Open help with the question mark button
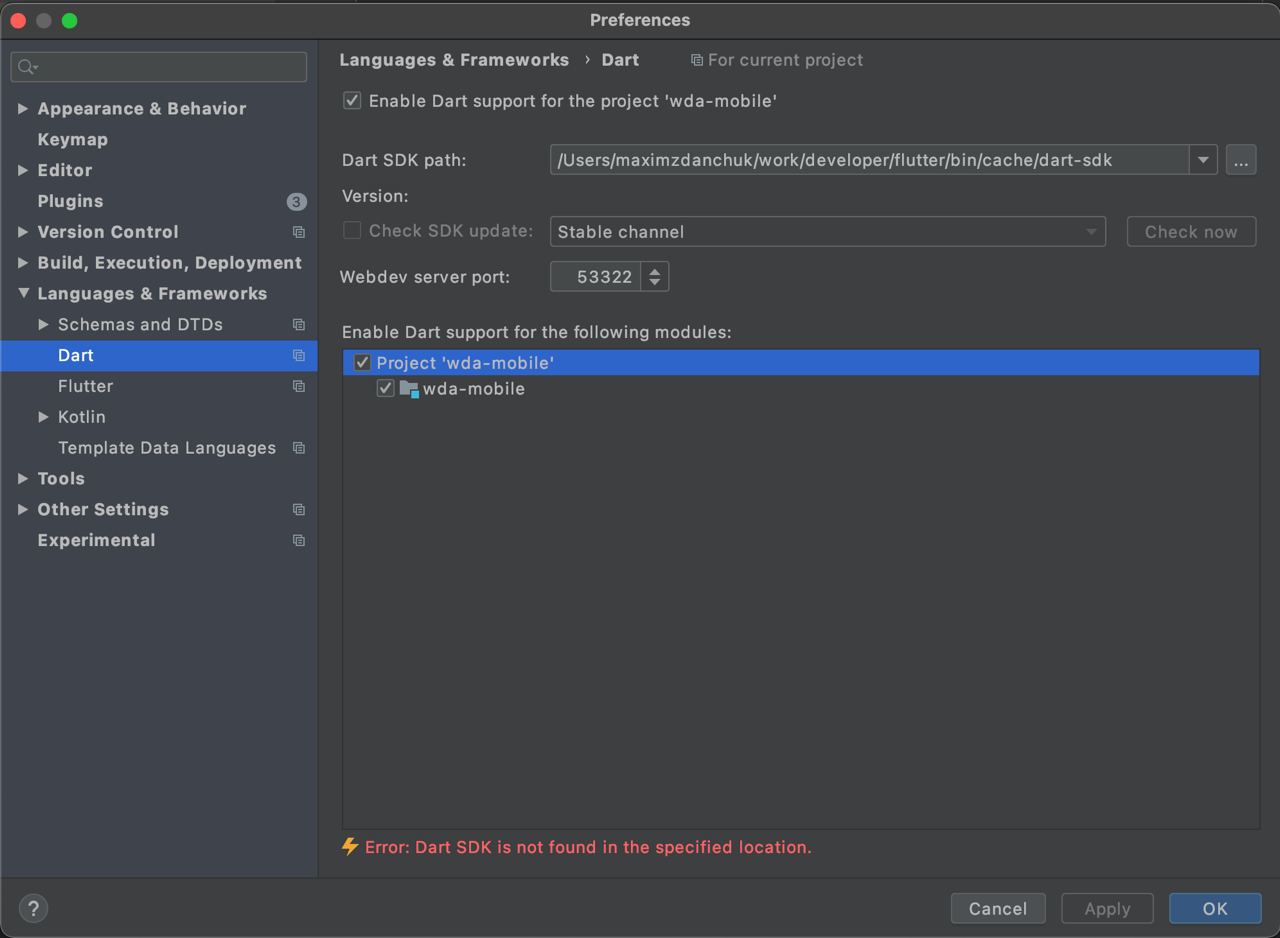 (x=34, y=908)
